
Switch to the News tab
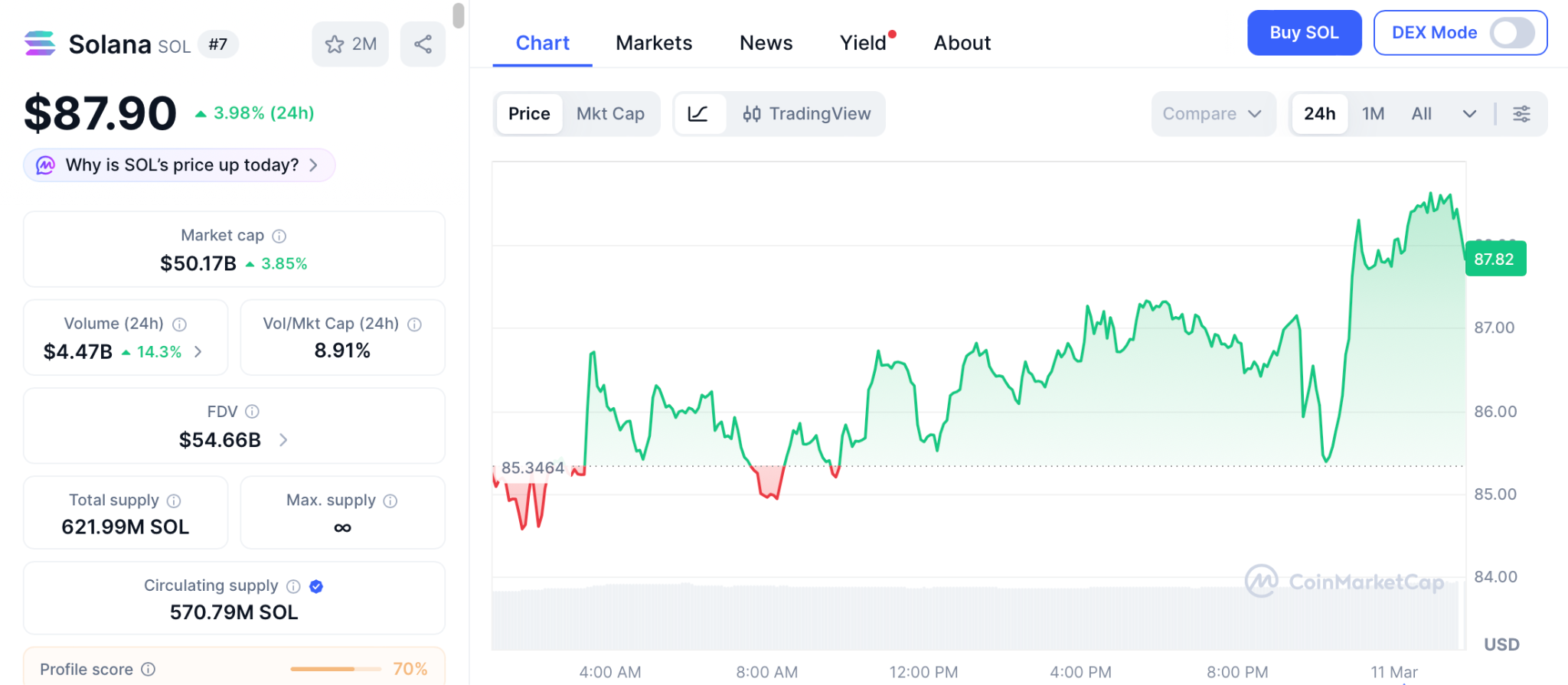click(766, 43)
